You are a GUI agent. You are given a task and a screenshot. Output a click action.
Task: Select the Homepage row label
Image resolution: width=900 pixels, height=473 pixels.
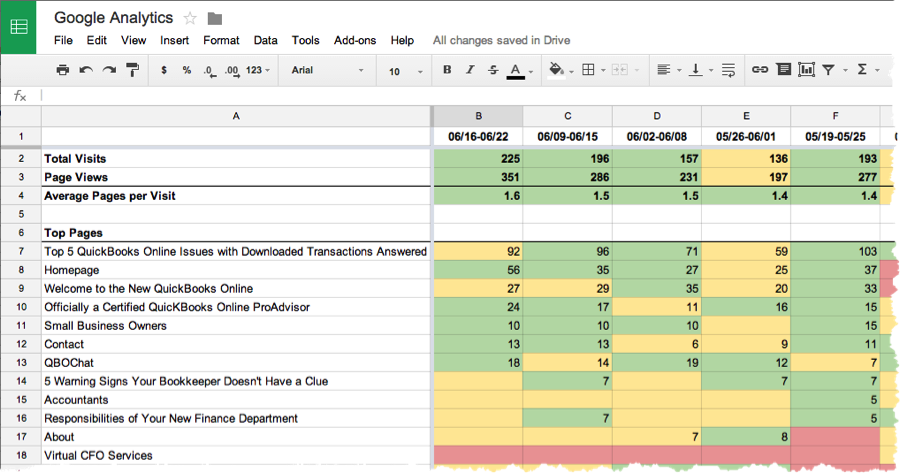236,270
